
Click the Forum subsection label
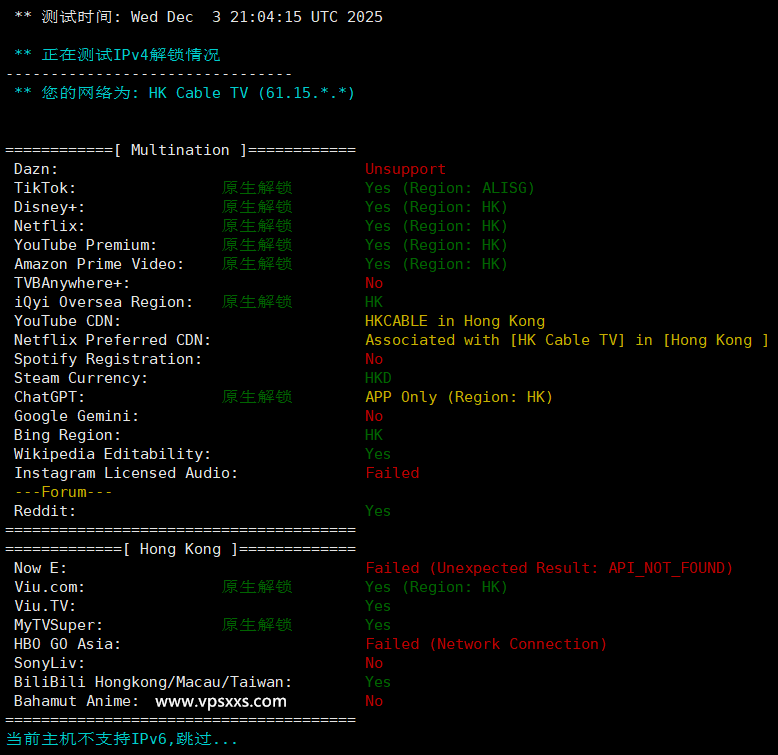[x=63, y=492]
